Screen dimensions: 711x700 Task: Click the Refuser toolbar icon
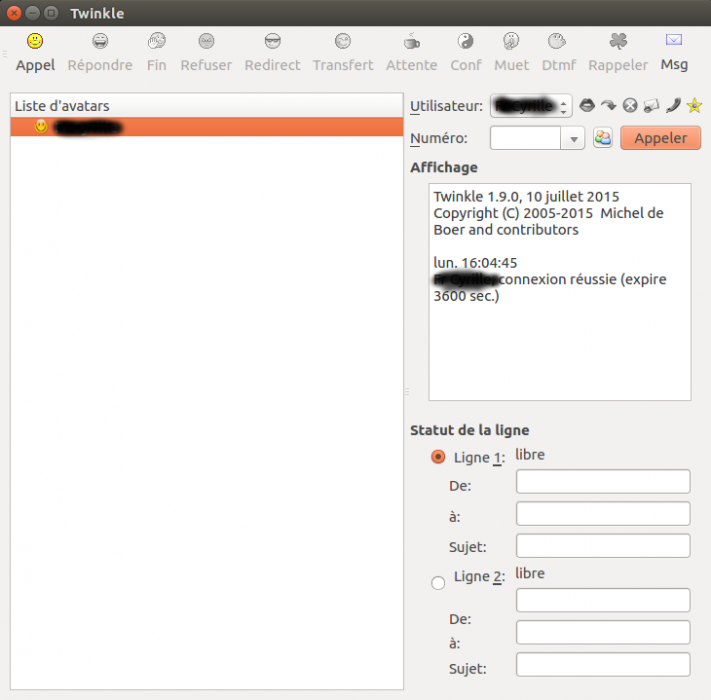[206, 41]
